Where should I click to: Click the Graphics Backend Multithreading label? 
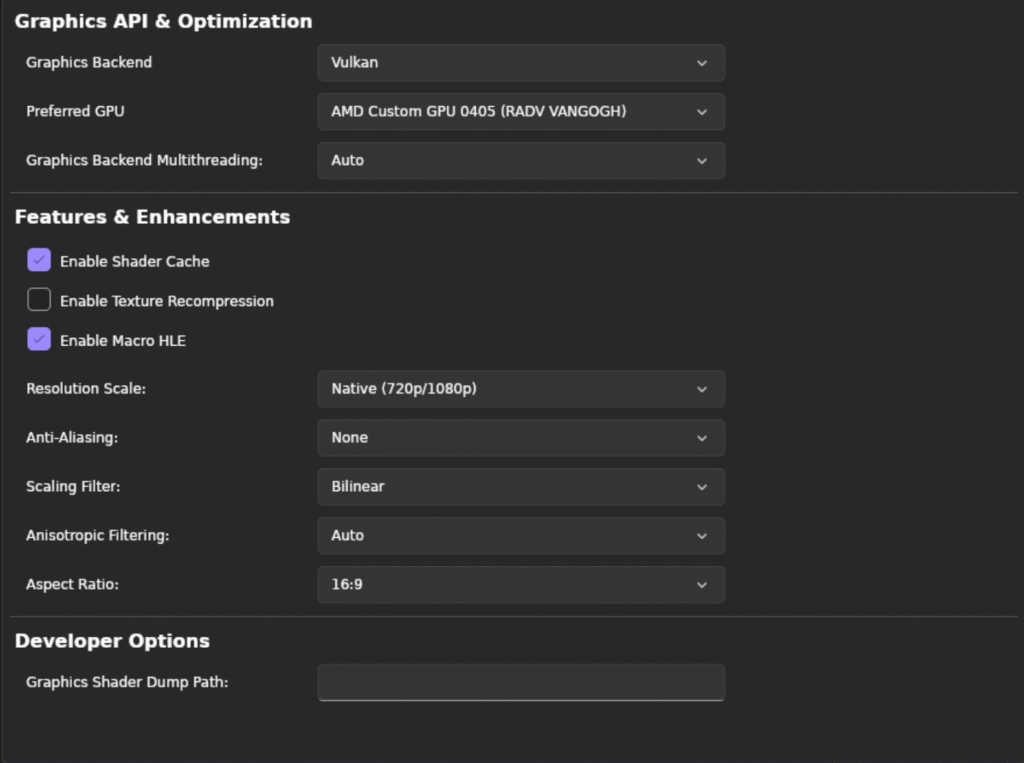click(144, 160)
